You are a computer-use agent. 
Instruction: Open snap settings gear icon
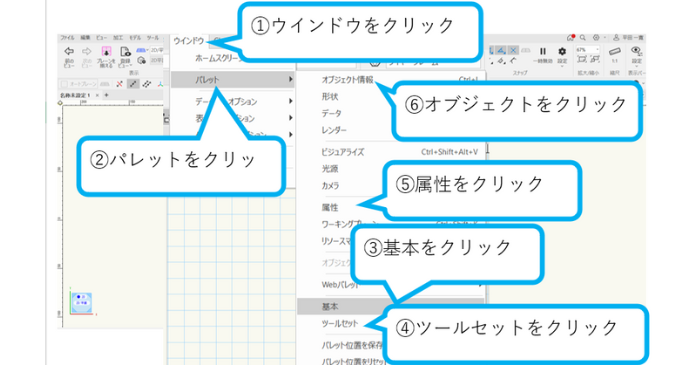562,52
